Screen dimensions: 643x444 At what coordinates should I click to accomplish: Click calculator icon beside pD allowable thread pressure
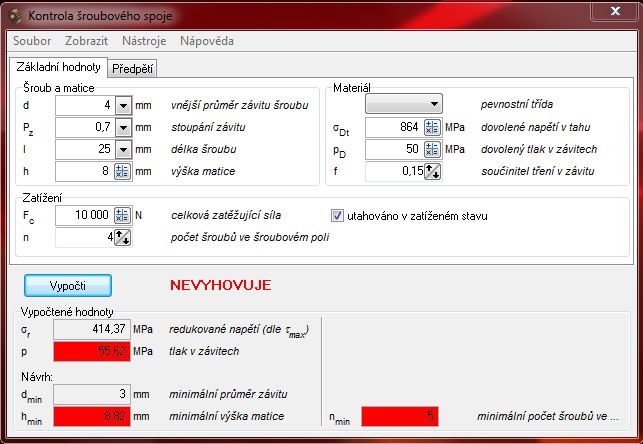(432, 149)
